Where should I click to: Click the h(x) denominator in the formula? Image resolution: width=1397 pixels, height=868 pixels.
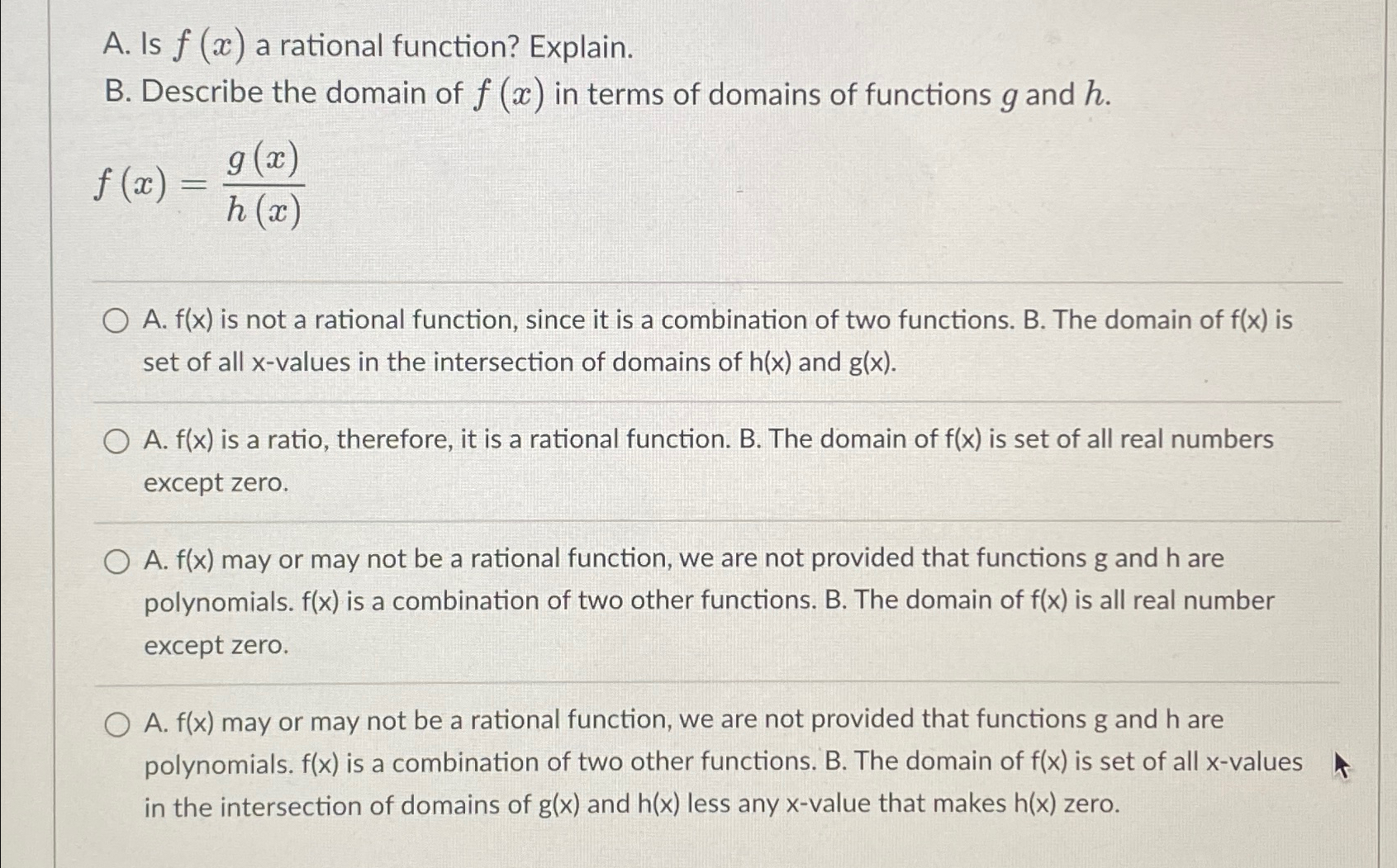264,211
